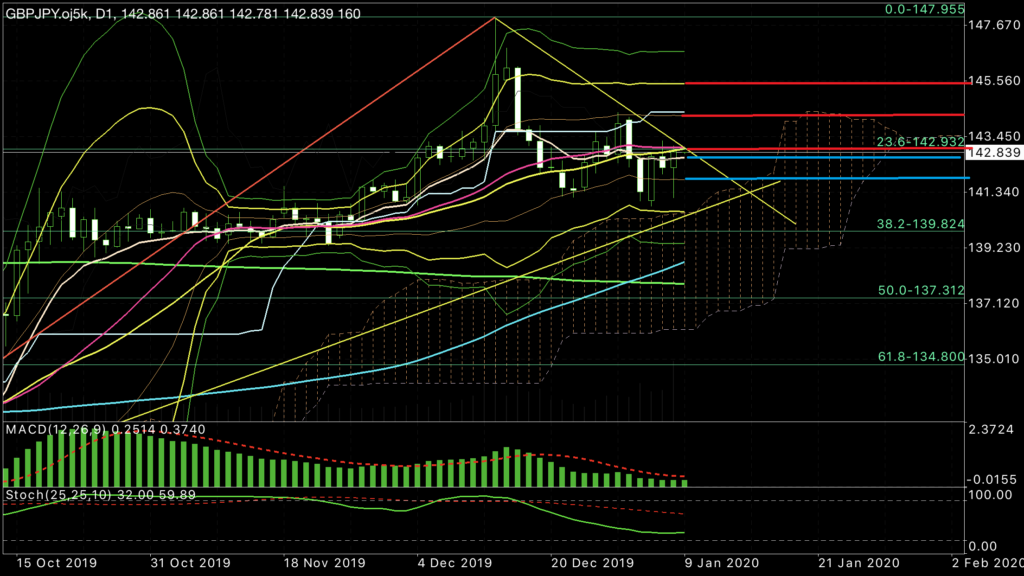1024x576 pixels.
Task: Click the 139.230 price scale value
Action: pyautogui.click(x=994, y=248)
